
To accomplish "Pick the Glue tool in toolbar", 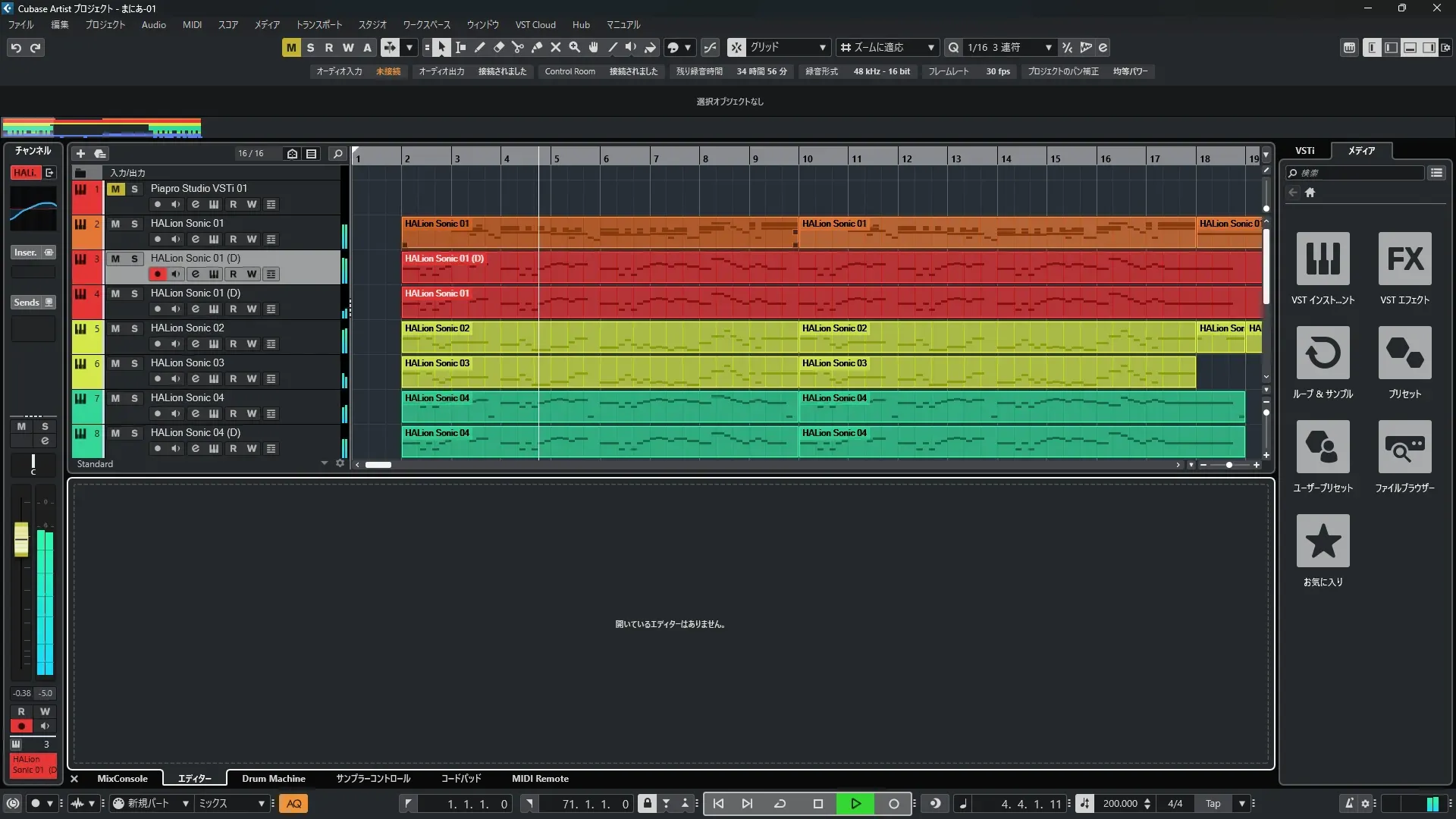I will pyautogui.click(x=537, y=47).
